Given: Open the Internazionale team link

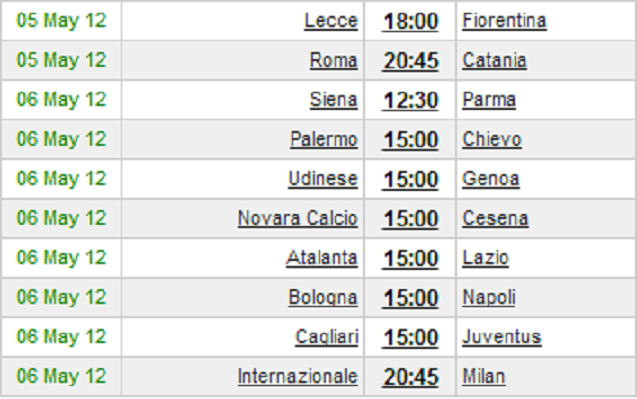Looking at the screenshot, I should [x=298, y=376].
